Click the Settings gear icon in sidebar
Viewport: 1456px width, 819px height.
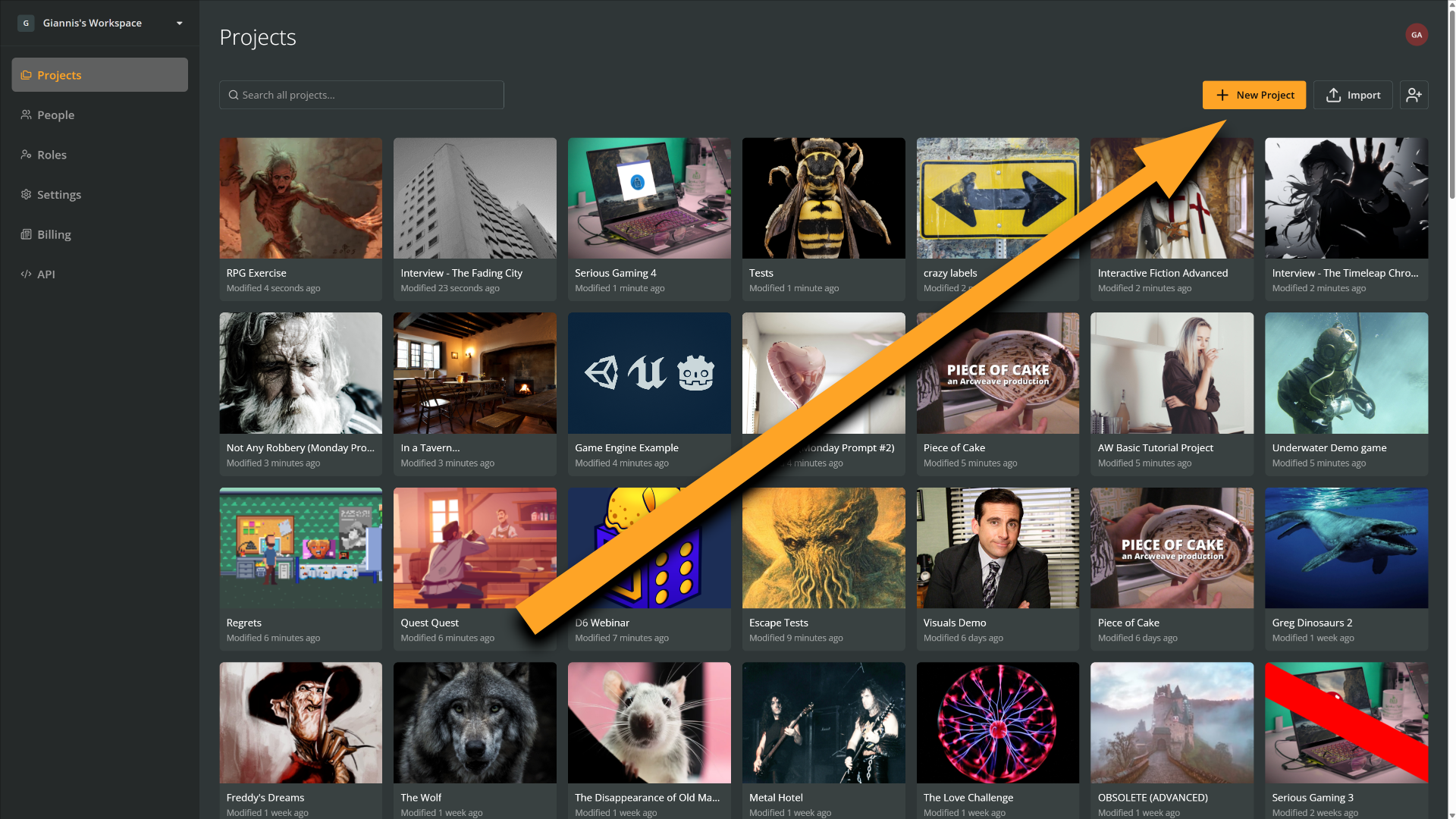click(x=26, y=194)
